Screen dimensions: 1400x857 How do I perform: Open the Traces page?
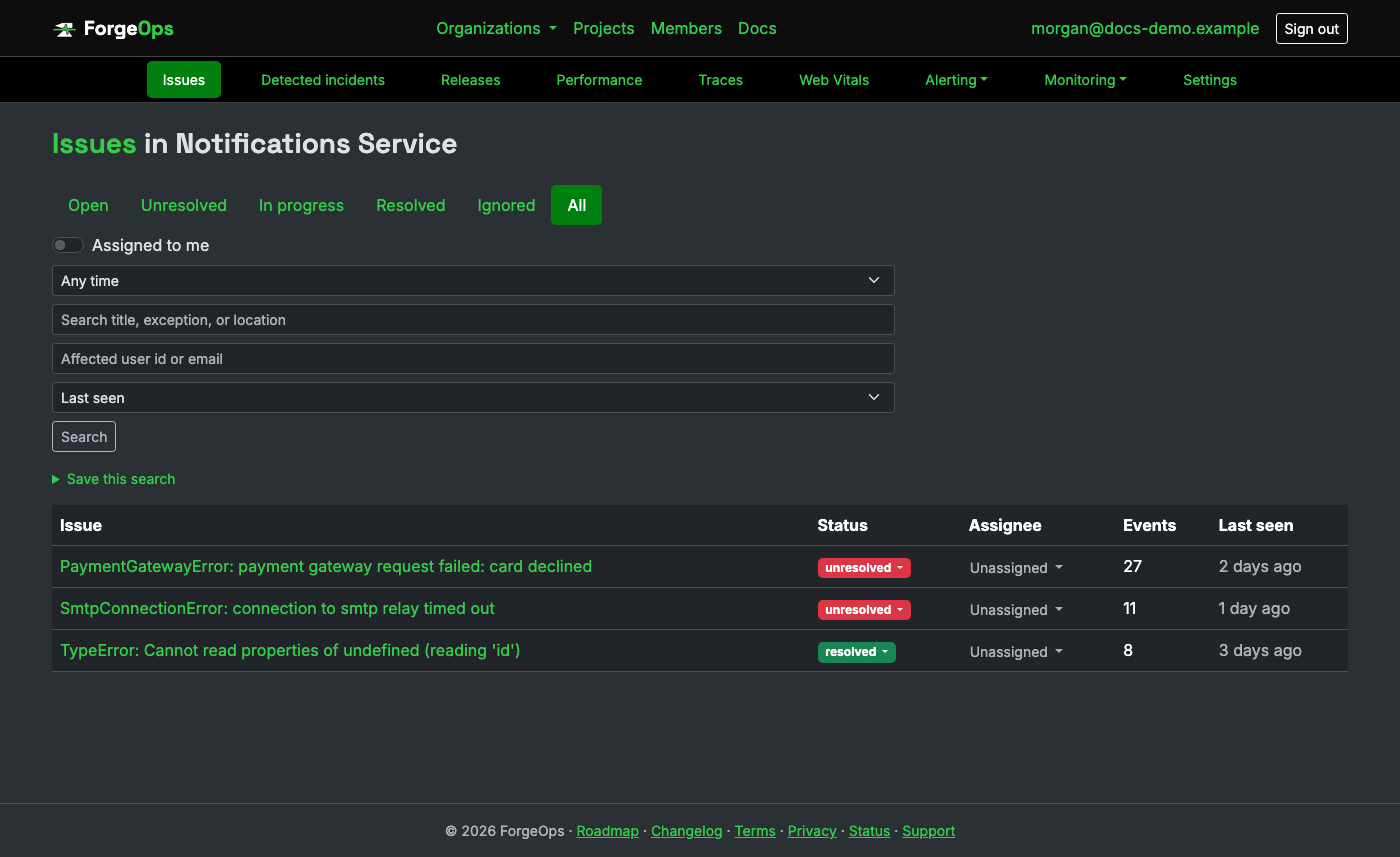coord(721,80)
